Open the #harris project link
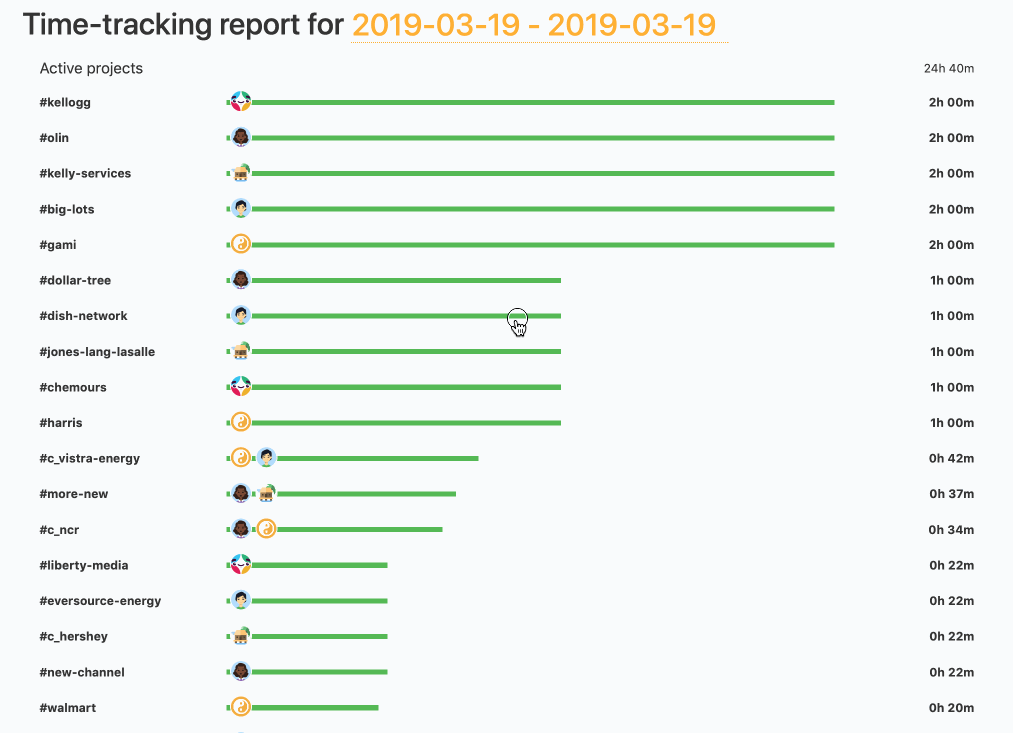The height and width of the screenshot is (733, 1013). (x=60, y=422)
